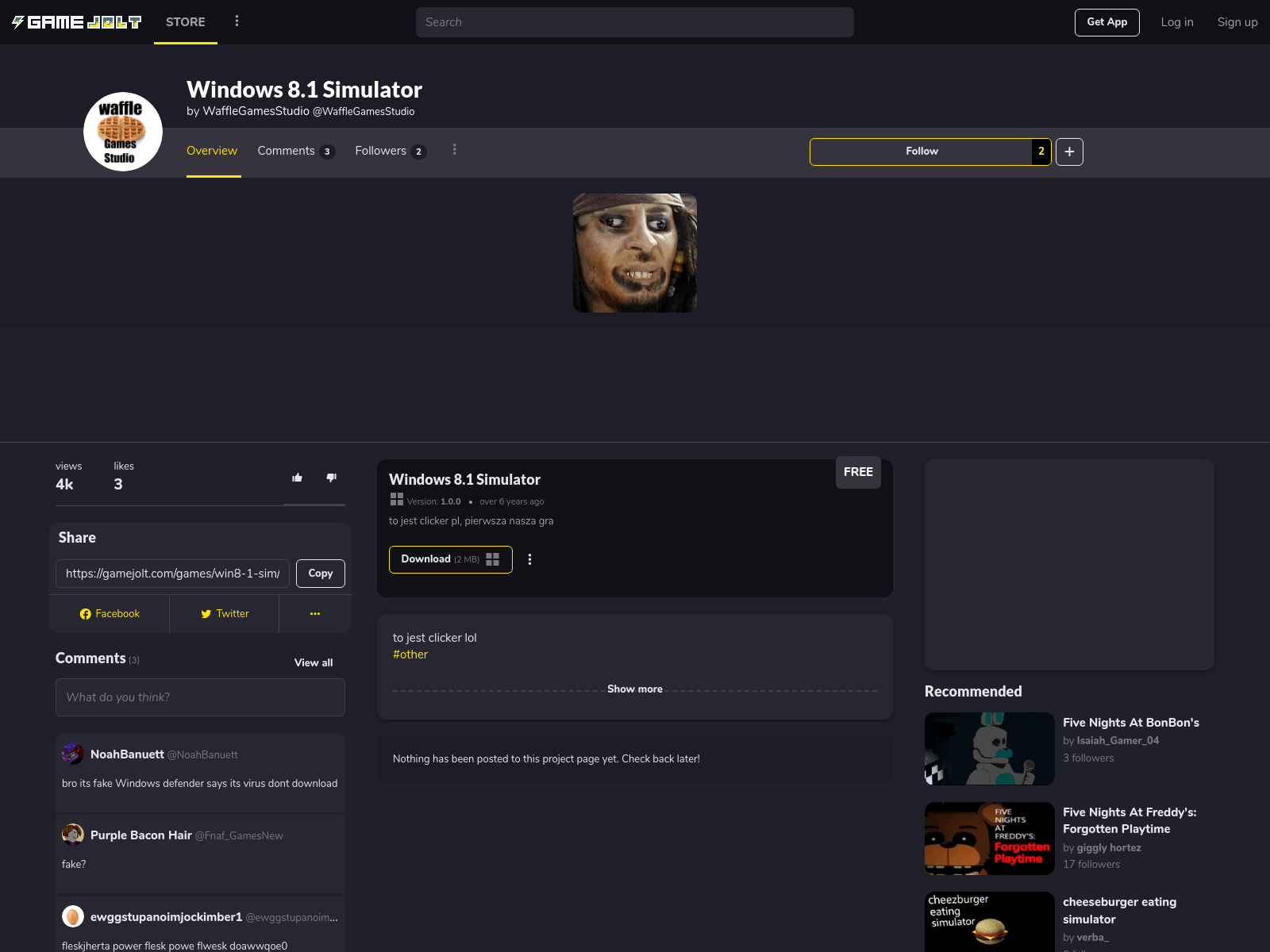The image size is (1270, 952).
Task: Click the 'over 6 years ago' timestamp
Action: point(512,501)
